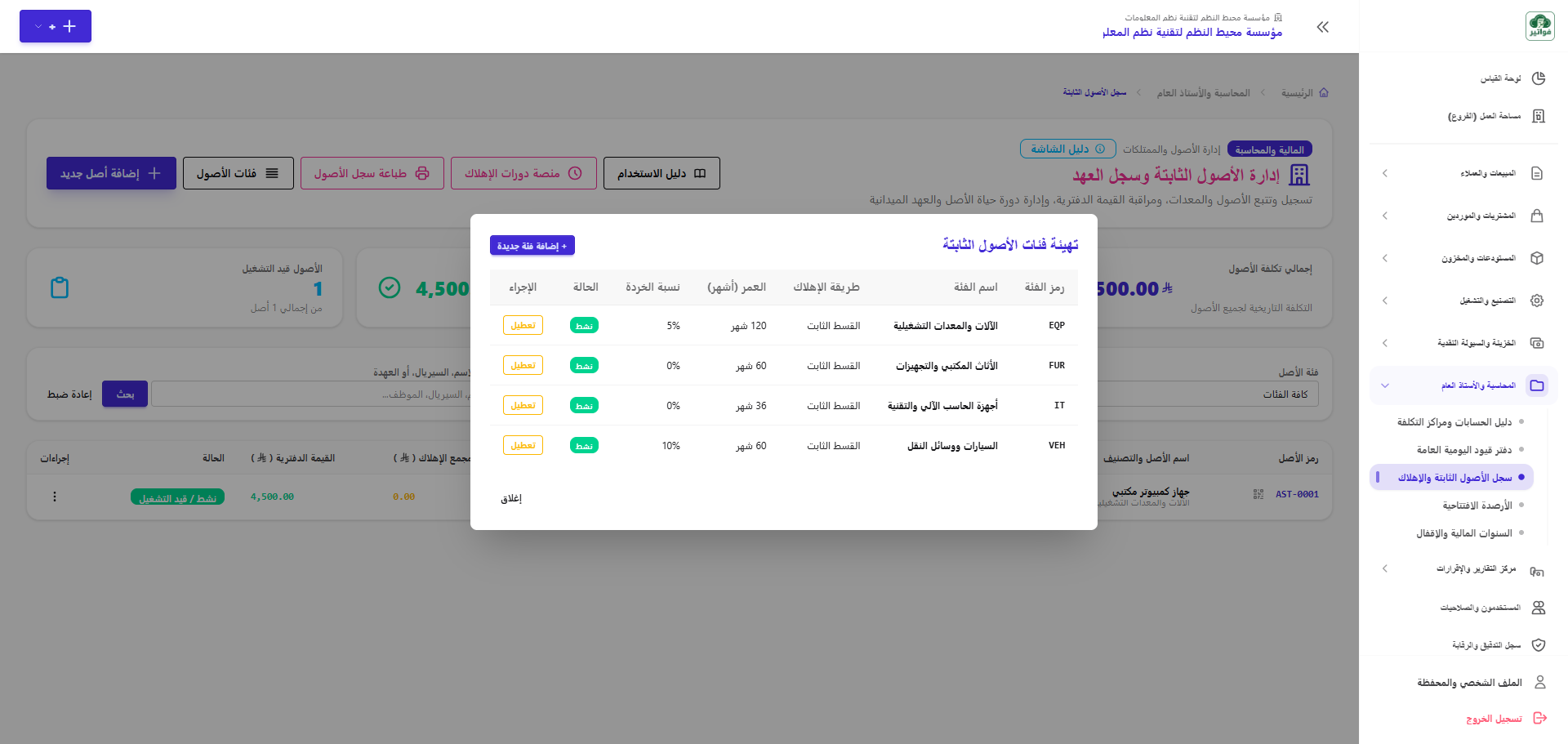
Task: Click the red logout icon
Action: pos(1540,719)
